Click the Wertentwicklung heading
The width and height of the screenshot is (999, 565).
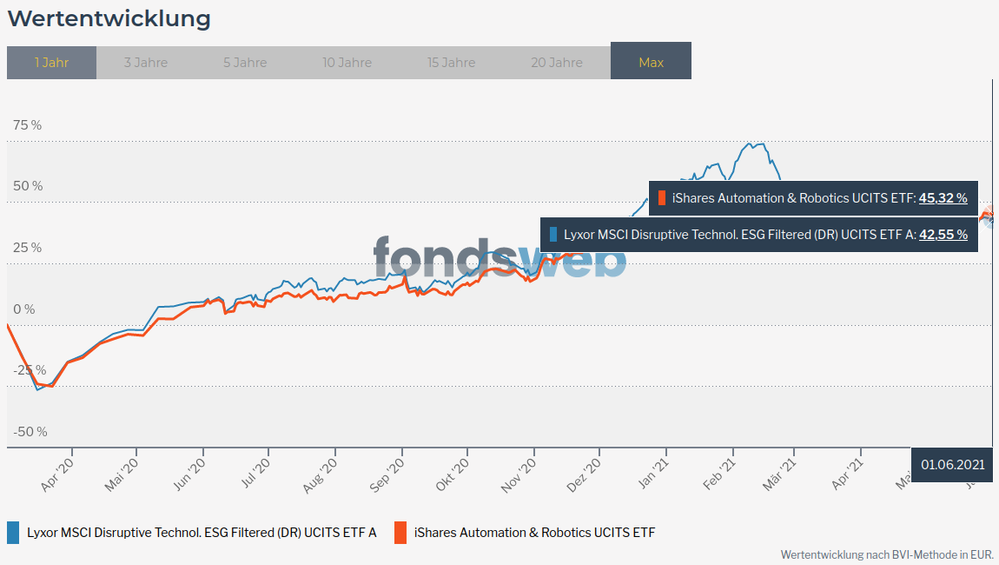[109, 18]
